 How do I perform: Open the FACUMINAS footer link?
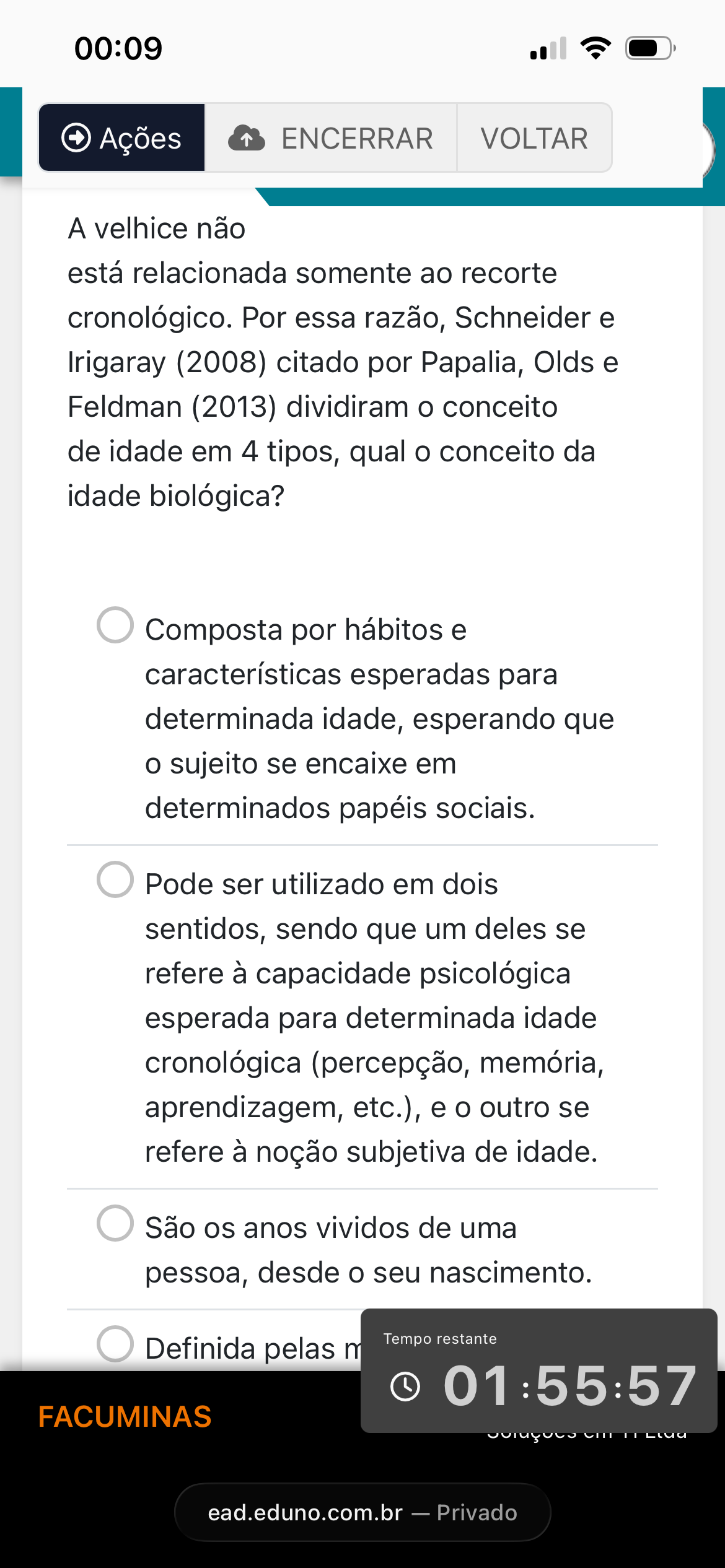click(x=125, y=1417)
